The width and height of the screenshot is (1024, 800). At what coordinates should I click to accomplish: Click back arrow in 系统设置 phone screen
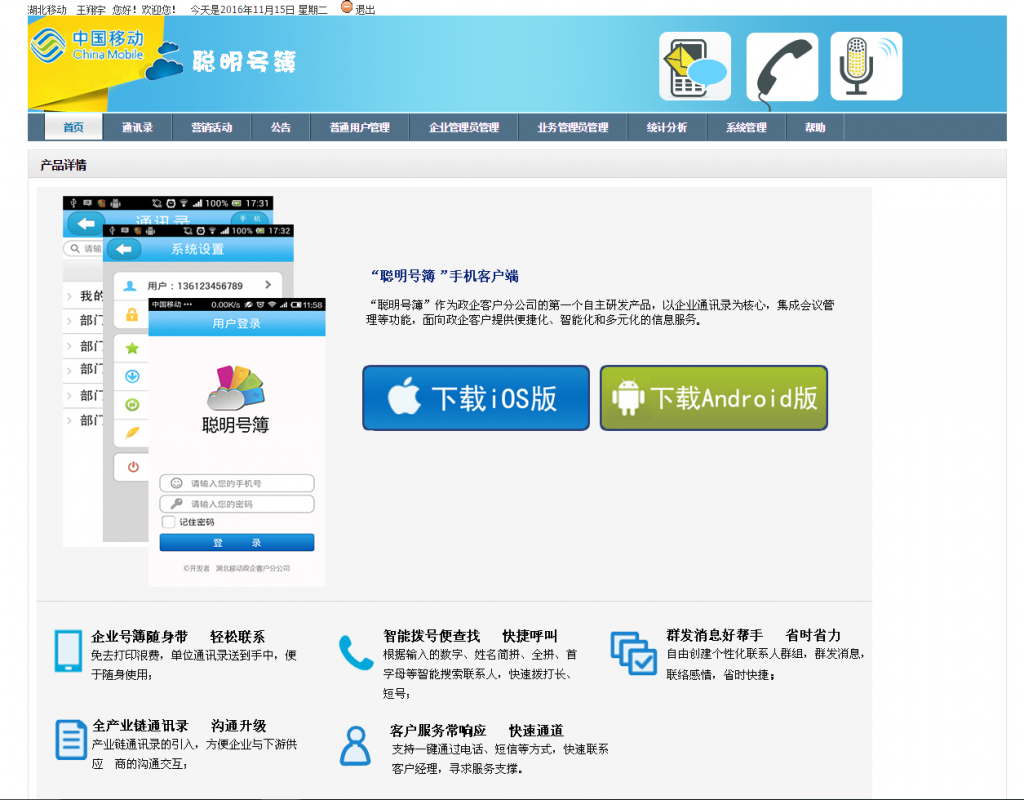[124, 249]
